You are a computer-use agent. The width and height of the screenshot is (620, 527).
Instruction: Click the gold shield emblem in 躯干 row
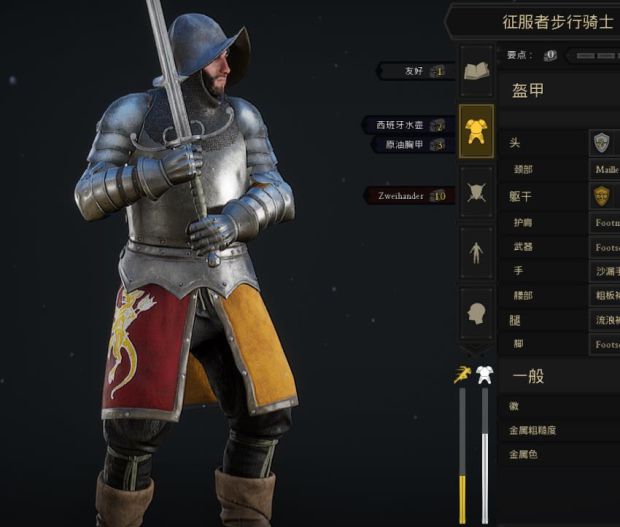[x=601, y=196]
